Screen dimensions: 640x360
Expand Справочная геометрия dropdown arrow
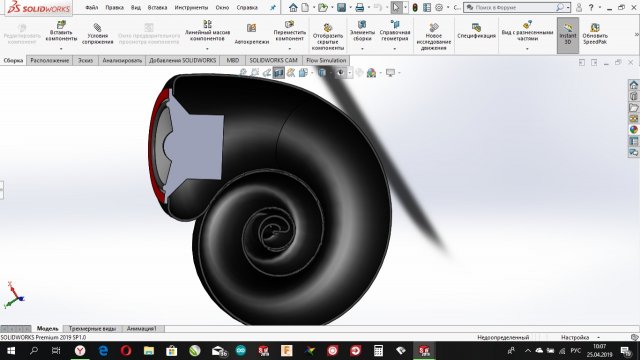pos(395,49)
